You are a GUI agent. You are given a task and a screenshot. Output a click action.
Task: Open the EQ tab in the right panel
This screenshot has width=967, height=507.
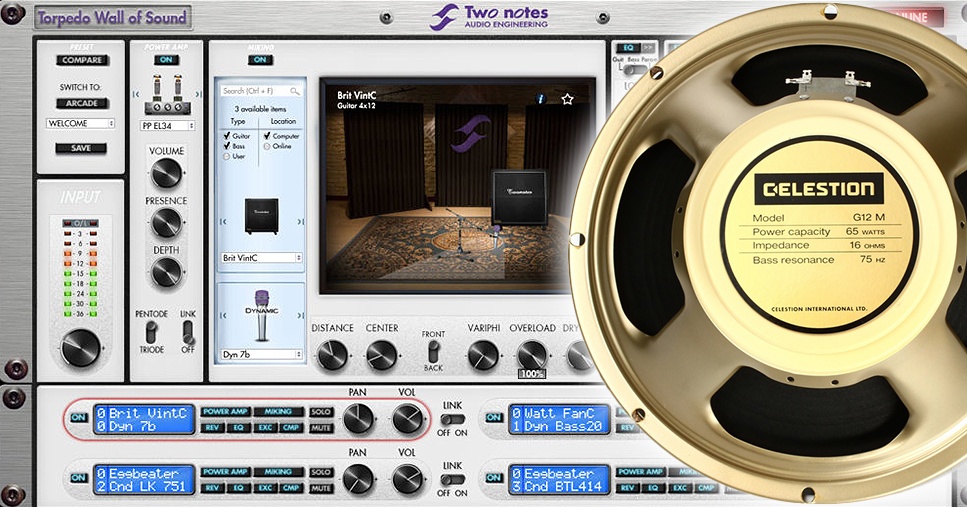(x=628, y=47)
